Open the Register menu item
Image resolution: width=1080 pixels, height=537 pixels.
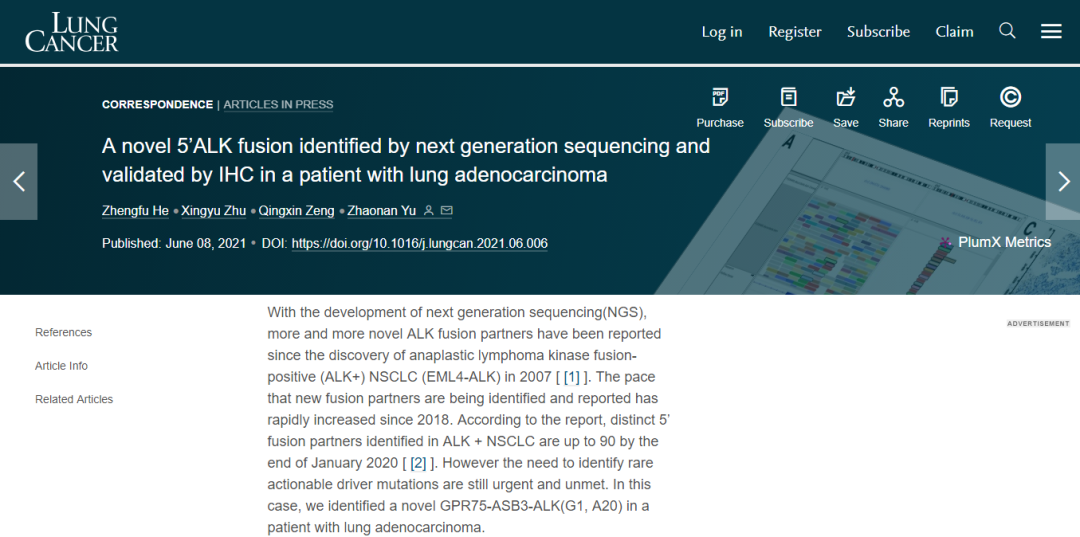(x=795, y=32)
